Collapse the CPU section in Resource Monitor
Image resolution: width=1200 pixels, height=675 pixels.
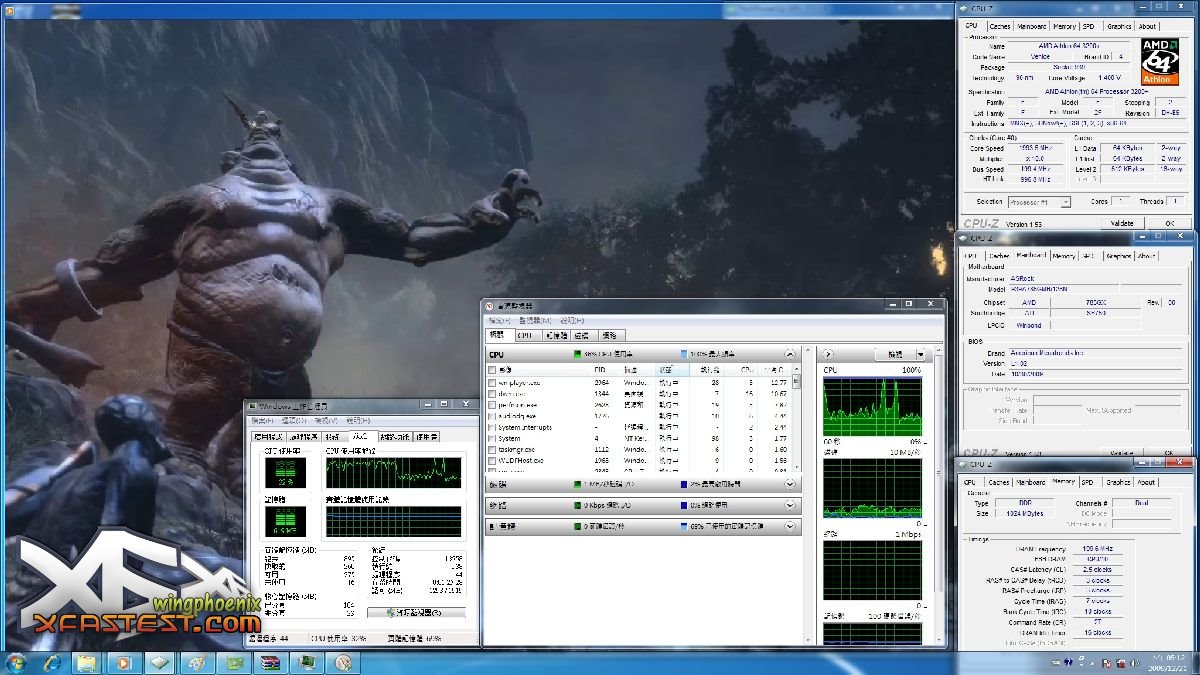(x=790, y=354)
